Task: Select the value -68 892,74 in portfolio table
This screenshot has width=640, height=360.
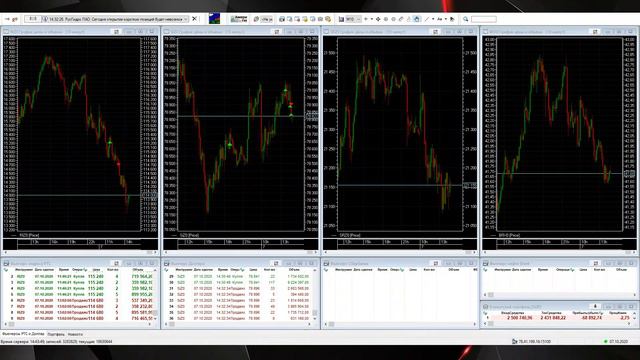Action: point(591,318)
